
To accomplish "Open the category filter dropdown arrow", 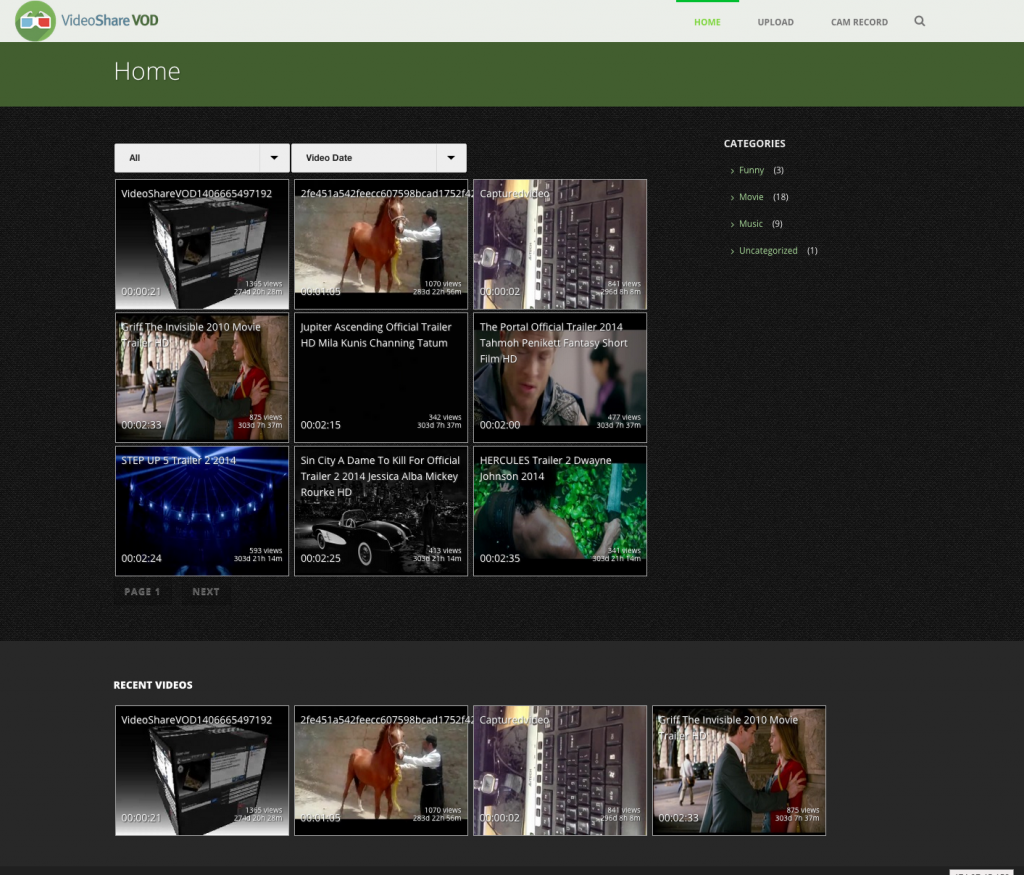I will click(274, 158).
